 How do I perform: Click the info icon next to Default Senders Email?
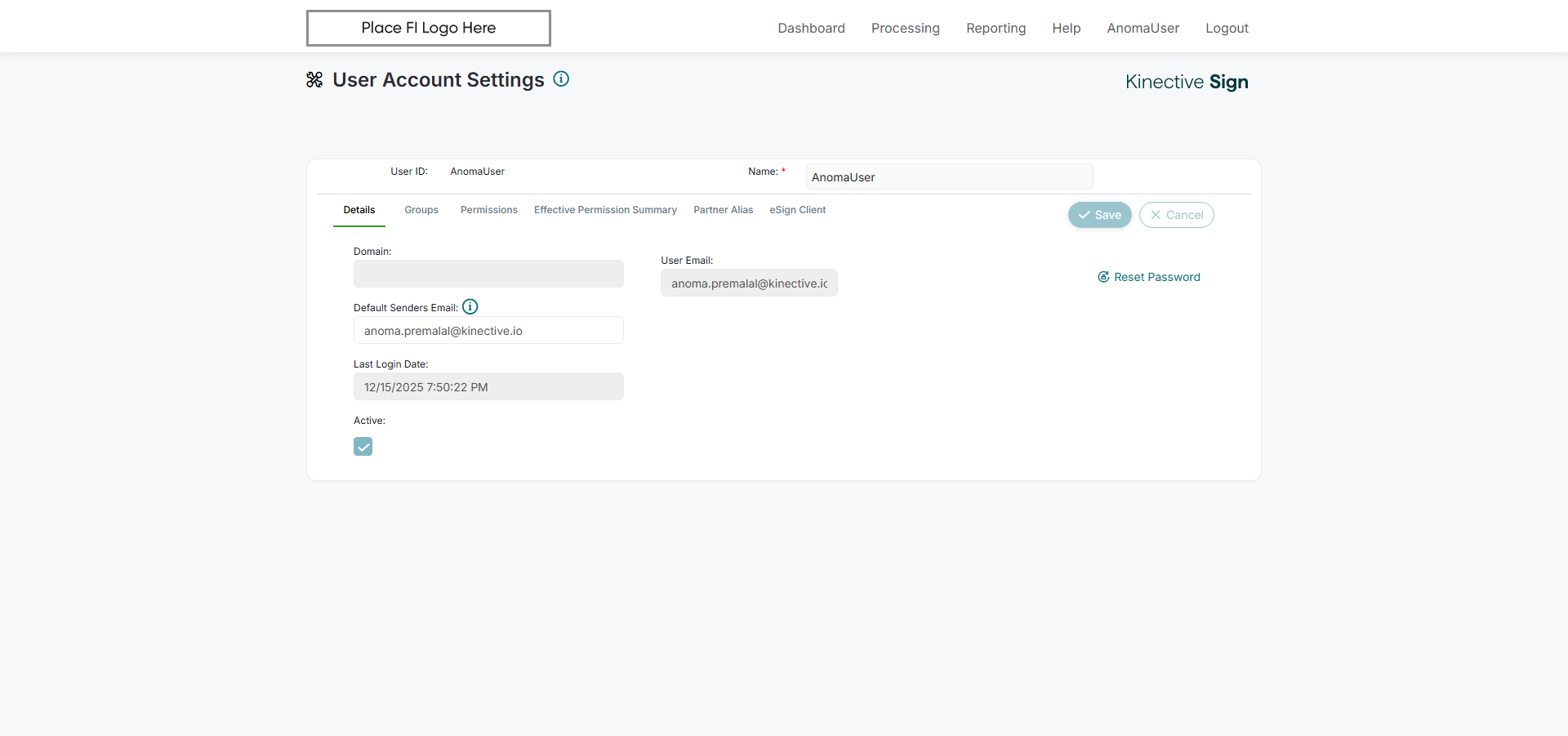click(470, 306)
